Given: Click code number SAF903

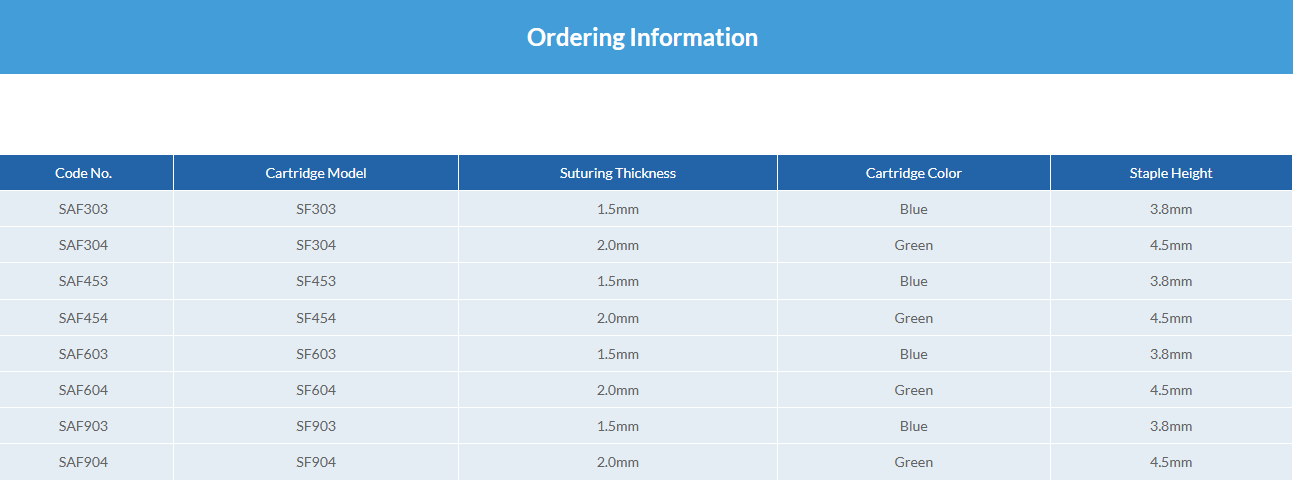Looking at the screenshot, I should pos(84,426).
